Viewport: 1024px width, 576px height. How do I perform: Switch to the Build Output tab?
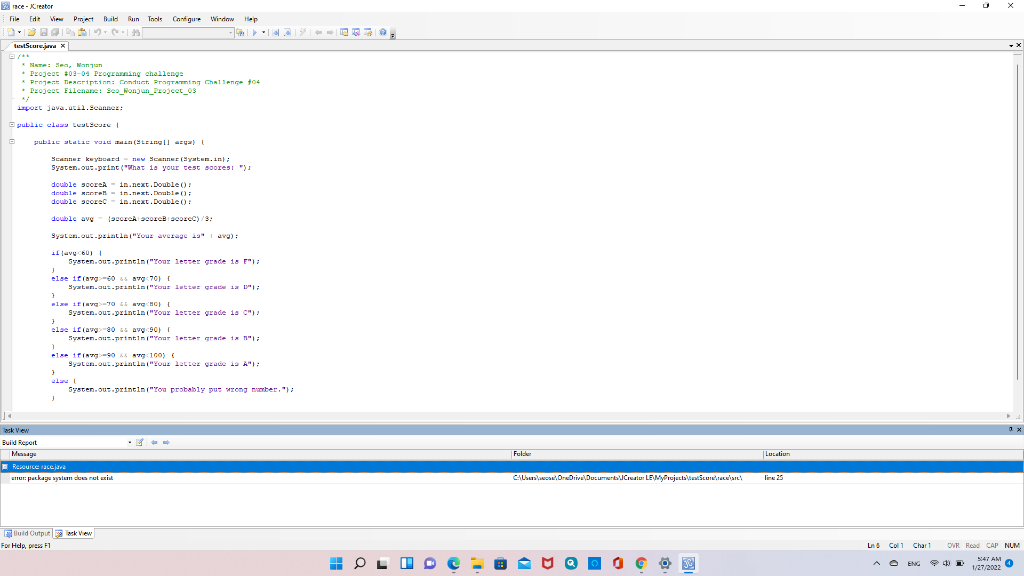tap(29, 533)
